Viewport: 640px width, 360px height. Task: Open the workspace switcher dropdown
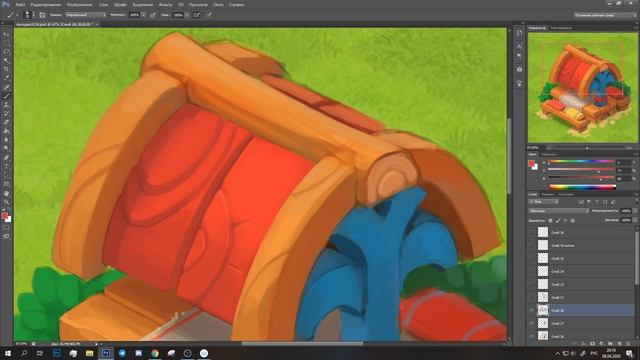click(605, 15)
